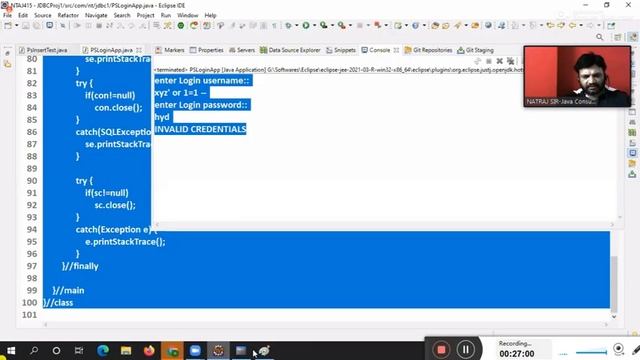
Task: Open the Window menu
Action: 187,15
